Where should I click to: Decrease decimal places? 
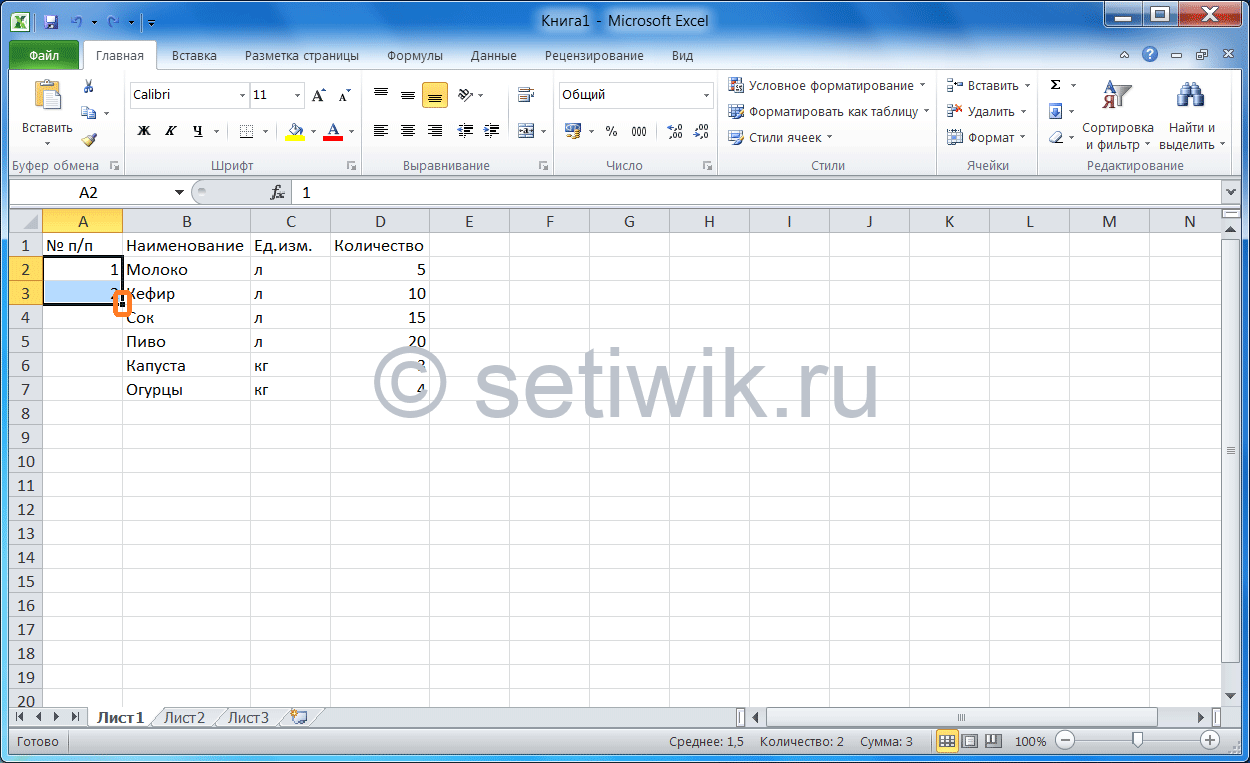coord(700,131)
